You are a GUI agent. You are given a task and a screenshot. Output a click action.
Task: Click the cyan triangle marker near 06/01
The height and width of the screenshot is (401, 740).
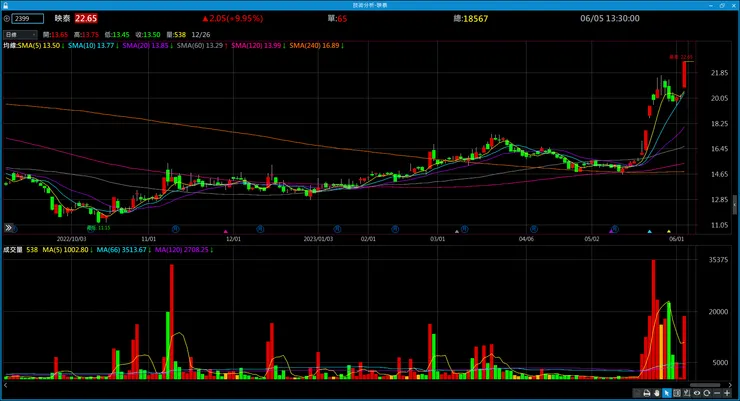tap(650, 231)
